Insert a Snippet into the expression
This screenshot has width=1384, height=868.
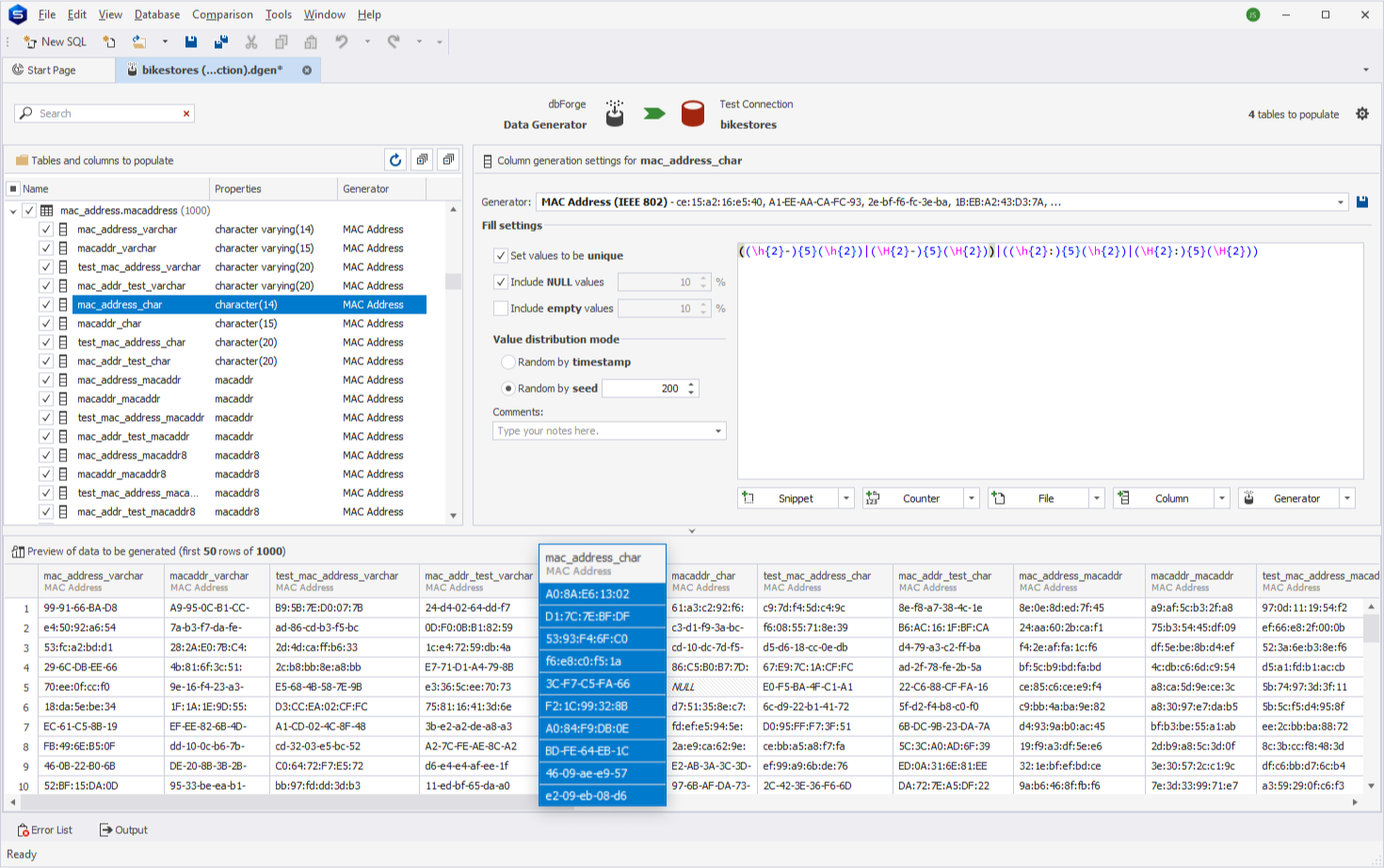[788, 498]
